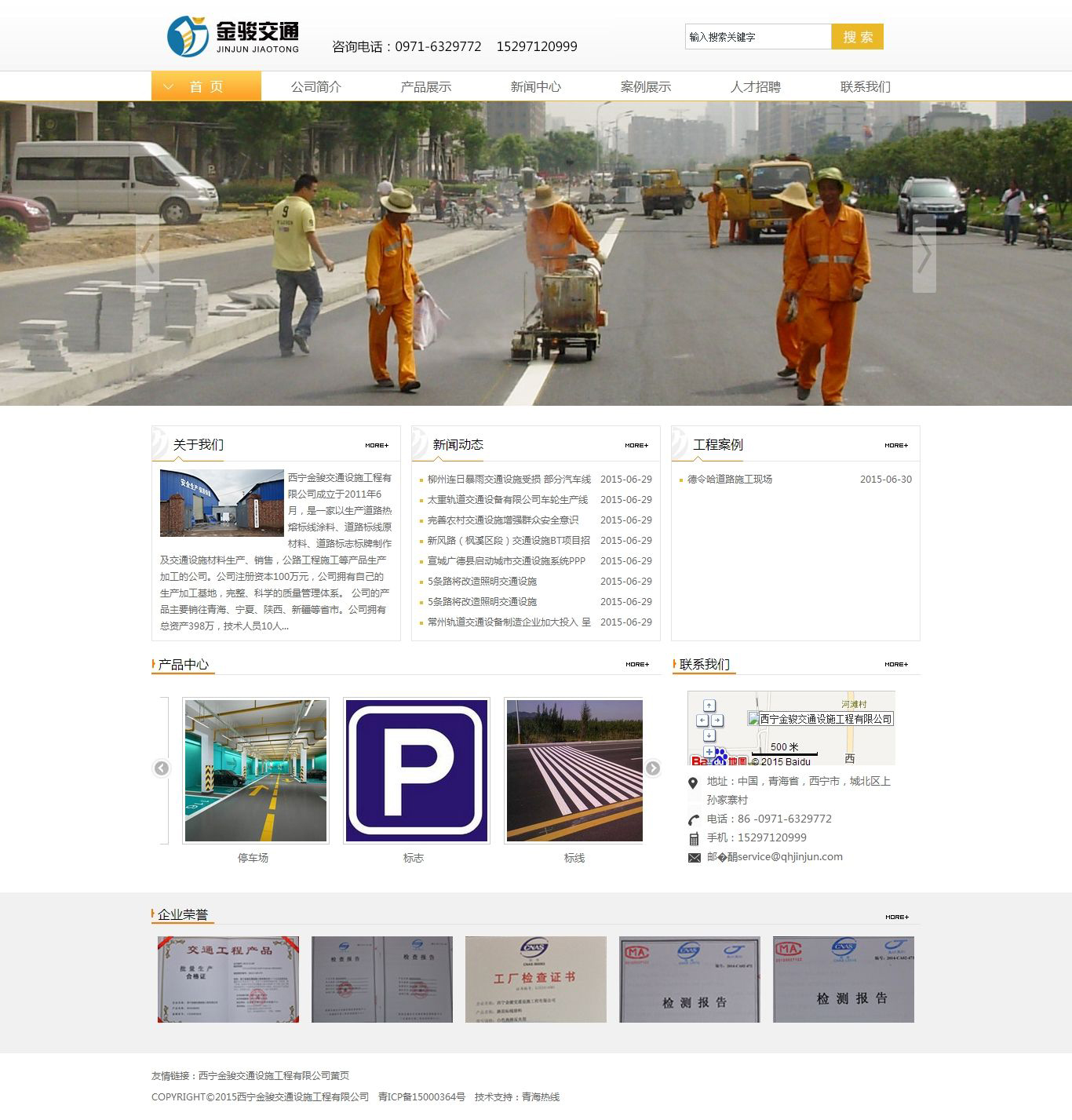This screenshot has width=1072, height=1120.
Task: Open MORE+ in 企业荣誉 section
Action: [x=896, y=917]
